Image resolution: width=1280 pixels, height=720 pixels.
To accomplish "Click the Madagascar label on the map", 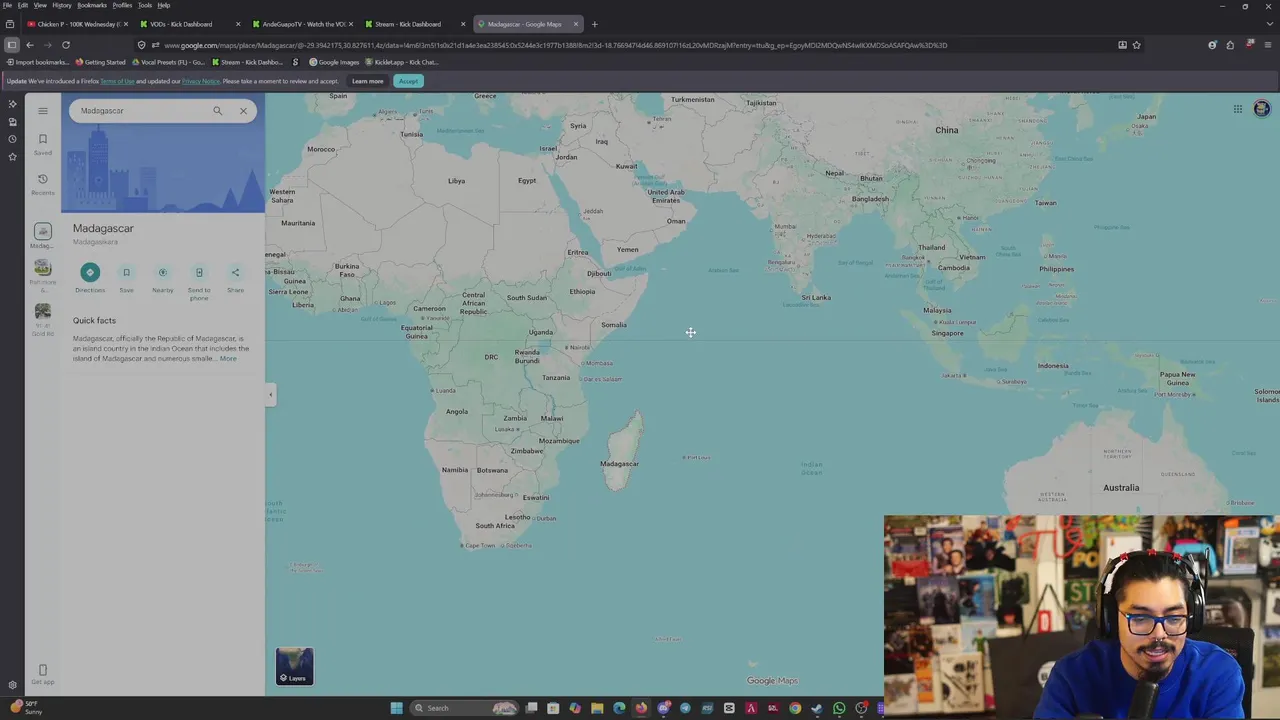I will pyautogui.click(x=619, y=464).
